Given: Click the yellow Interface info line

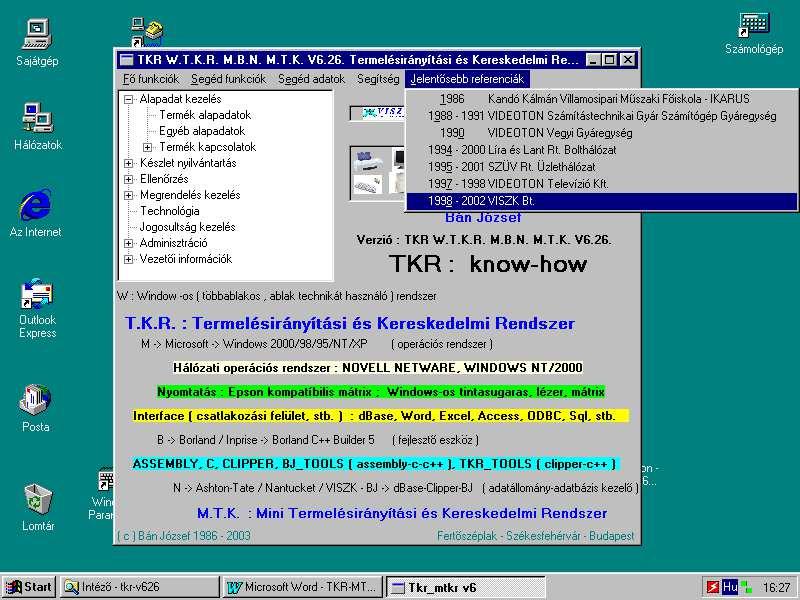Looking at the screenshot, I should pyautogui.click(x=381, y=416).
